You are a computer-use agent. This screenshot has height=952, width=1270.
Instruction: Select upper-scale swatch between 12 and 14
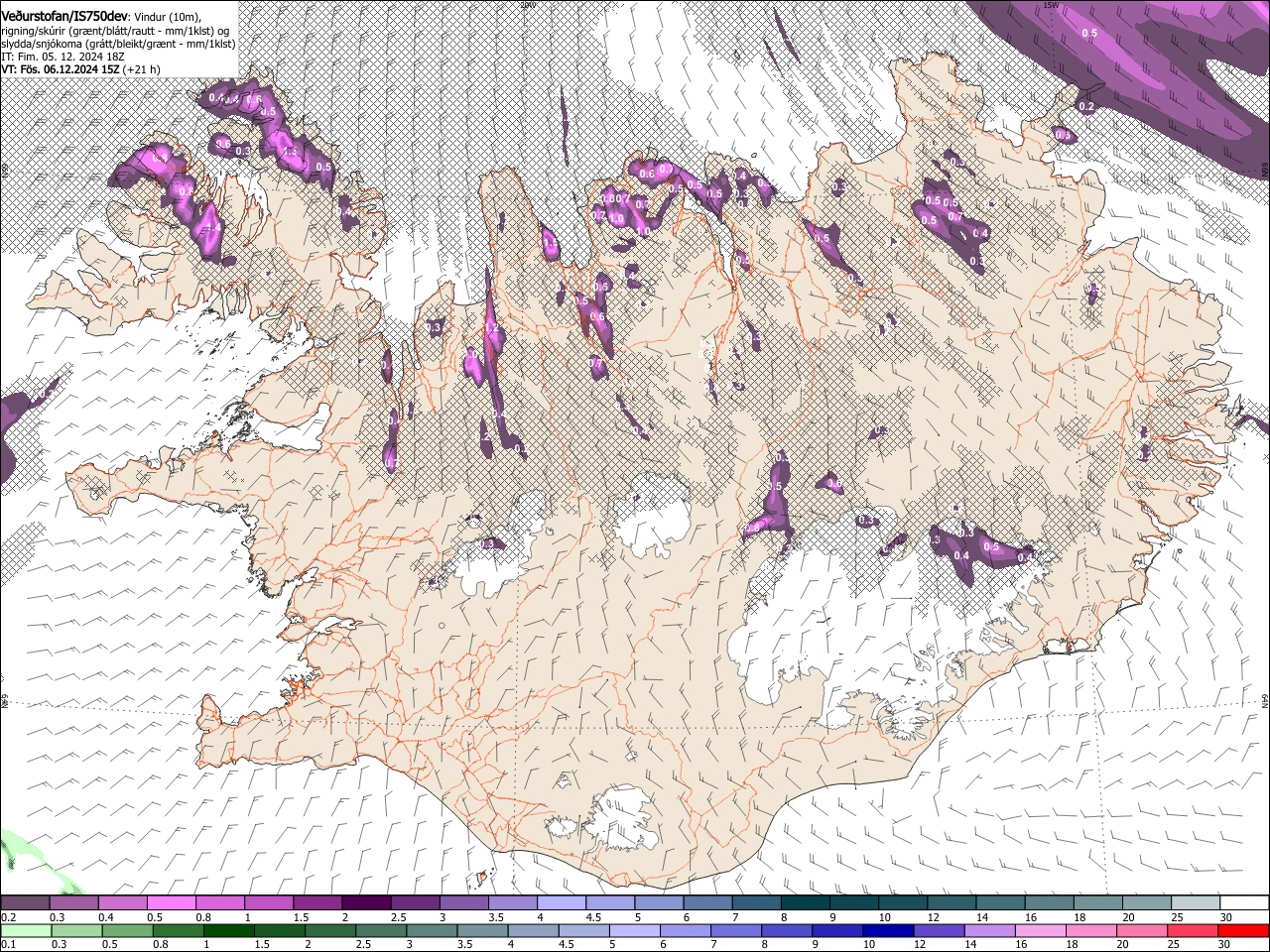950,902
